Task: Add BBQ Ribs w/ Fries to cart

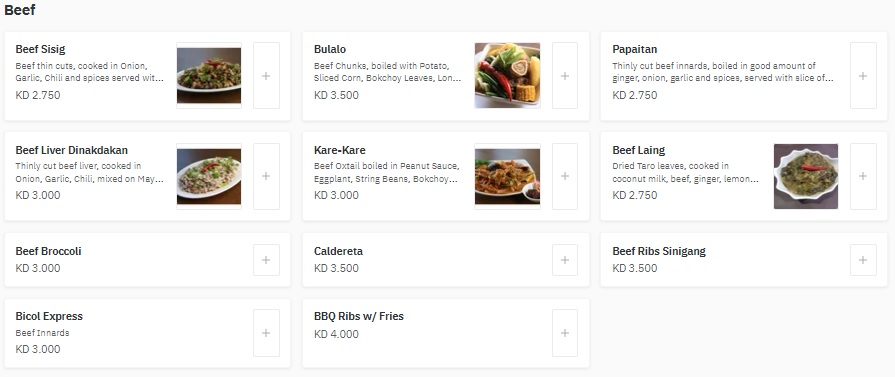Action: (x=565, y=333)
